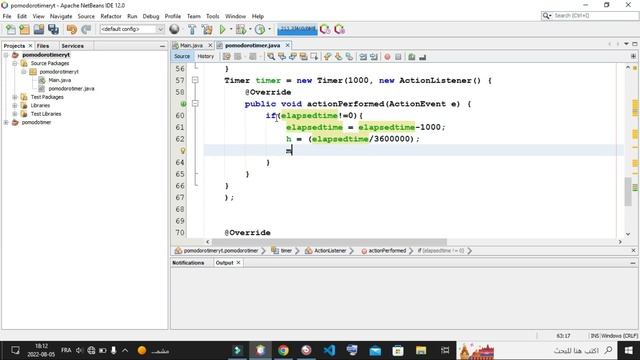
Task: Expand the pomodotimer project node
Action: tap(6, 122)
